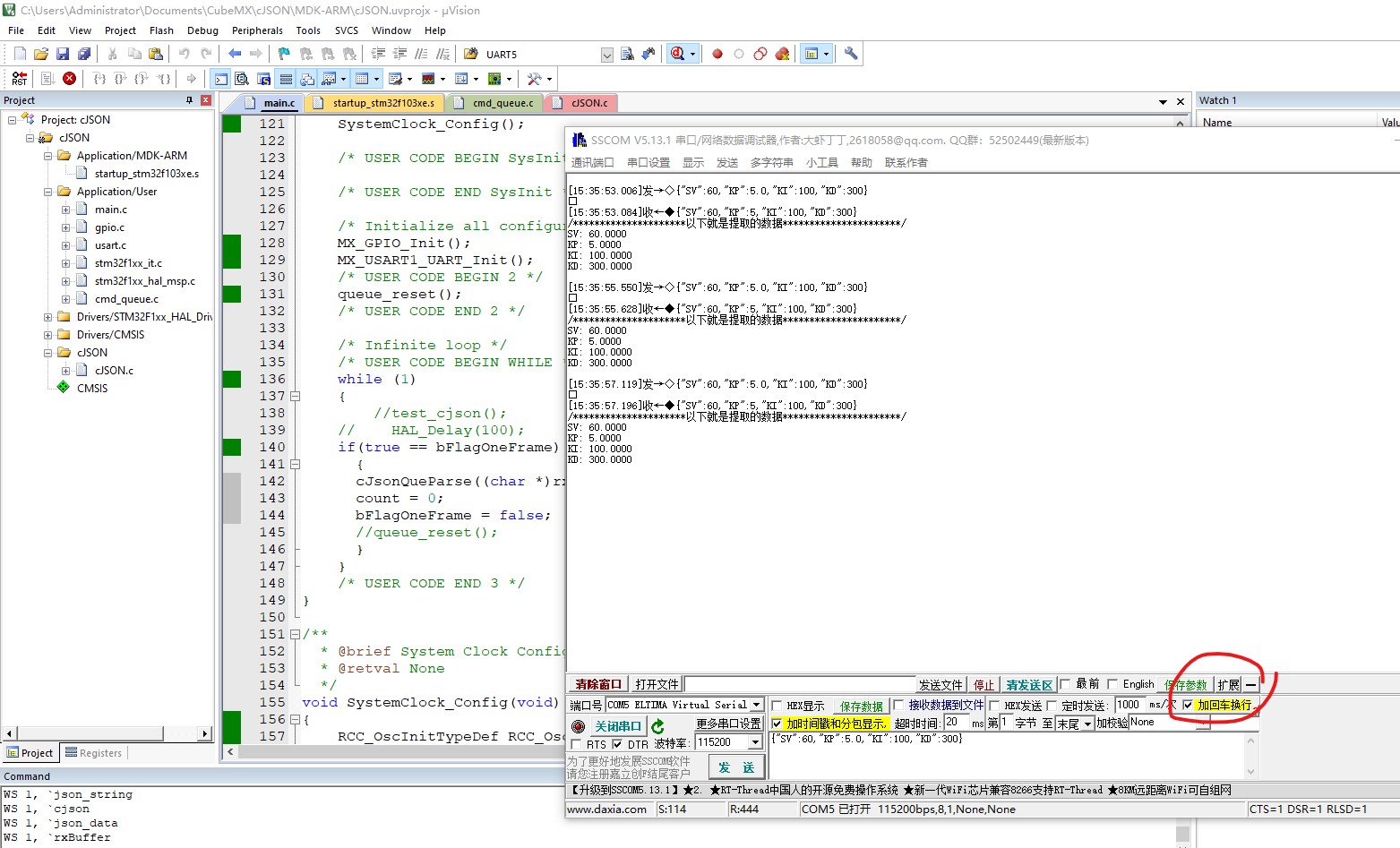The height and width of the screenshot is (848, 1400).
Task: Toggle HEX发送 checkbox
Action: pyautogui.click(x=994, y=706)
